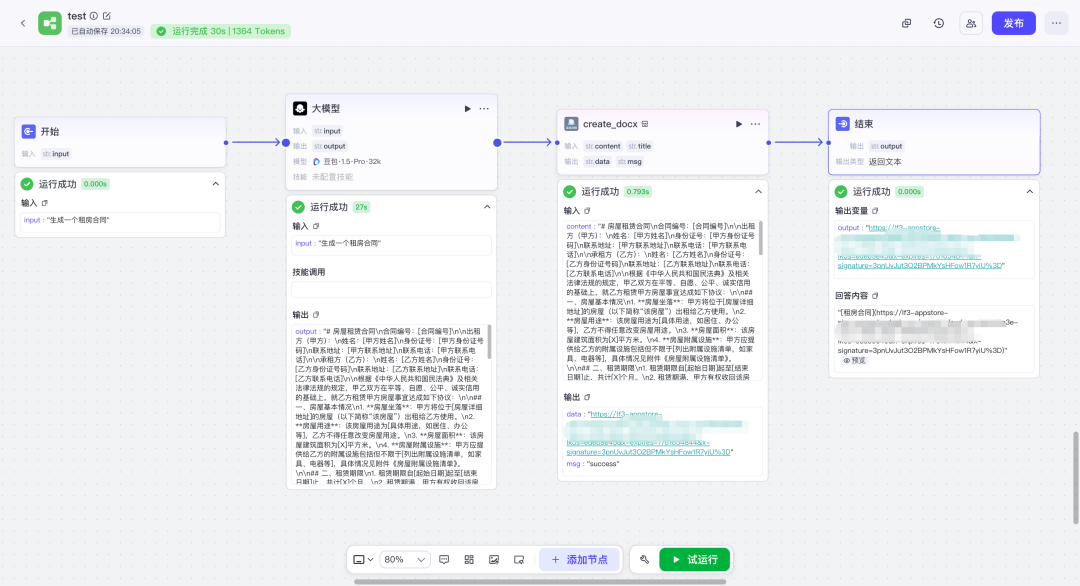Click the 添加节点 add node button
Image resolution: width=1080 pixels, height=586 pixels.
point(580,559)
